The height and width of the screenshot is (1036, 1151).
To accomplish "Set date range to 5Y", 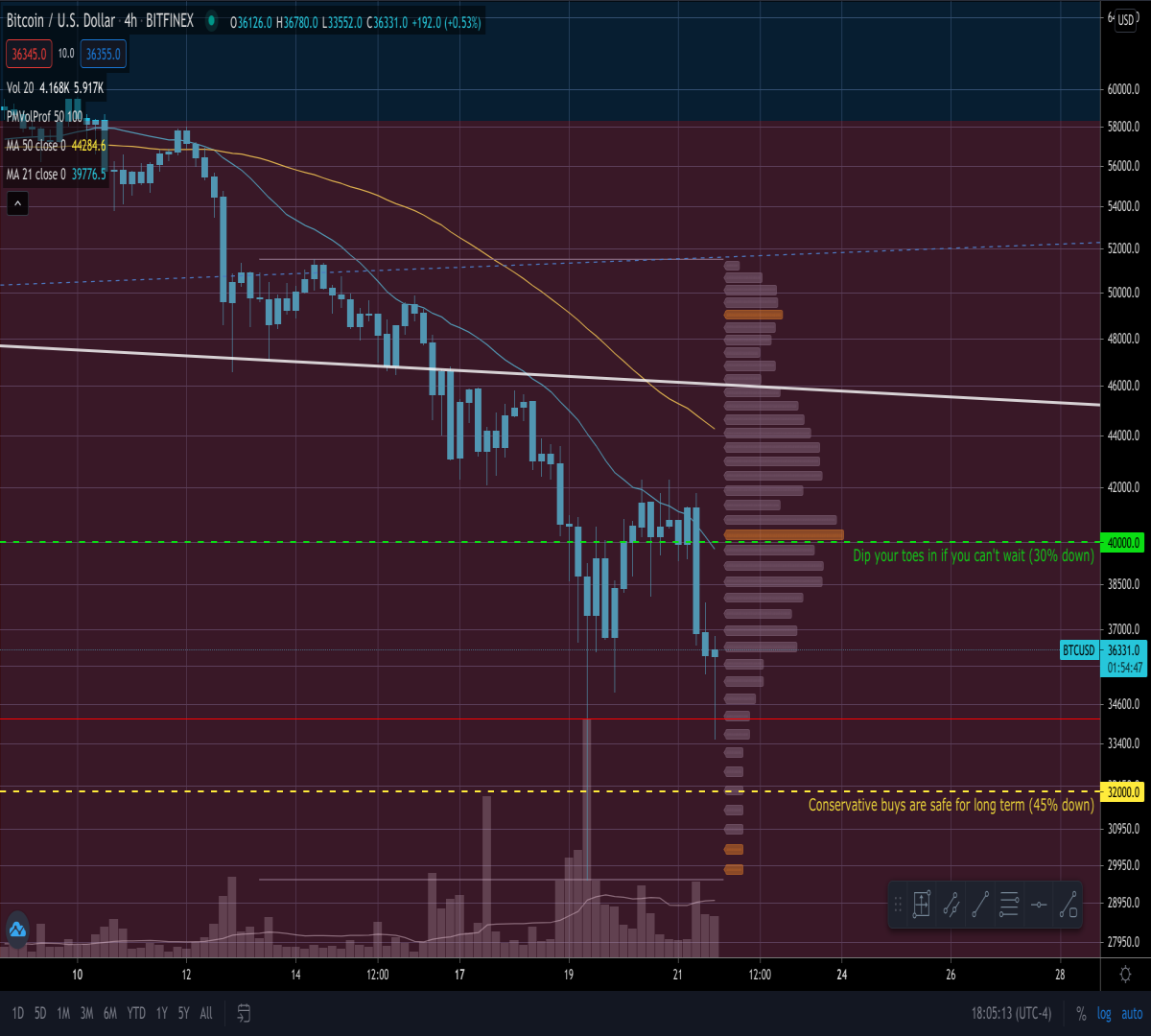I will coord(183,1013).
